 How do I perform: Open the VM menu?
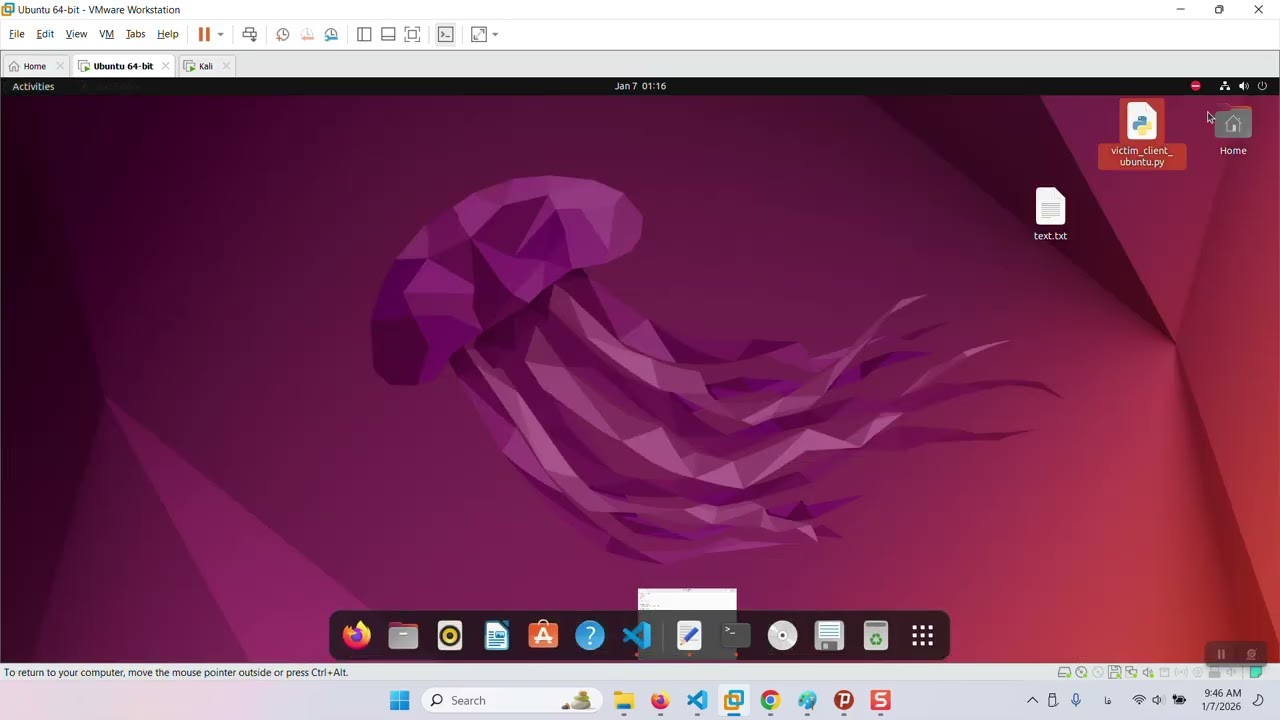[106, 34]
